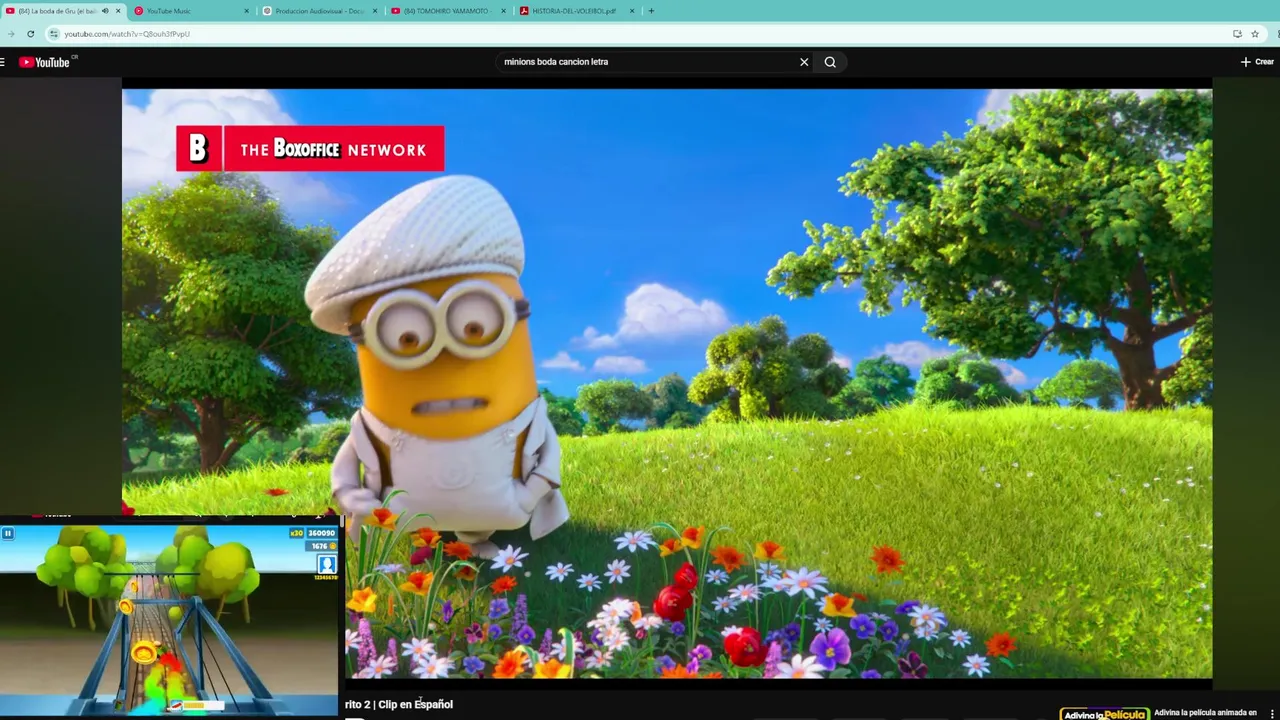
Task: Click the 1676 coin counter in game
Action: click(x=321, y=546)
